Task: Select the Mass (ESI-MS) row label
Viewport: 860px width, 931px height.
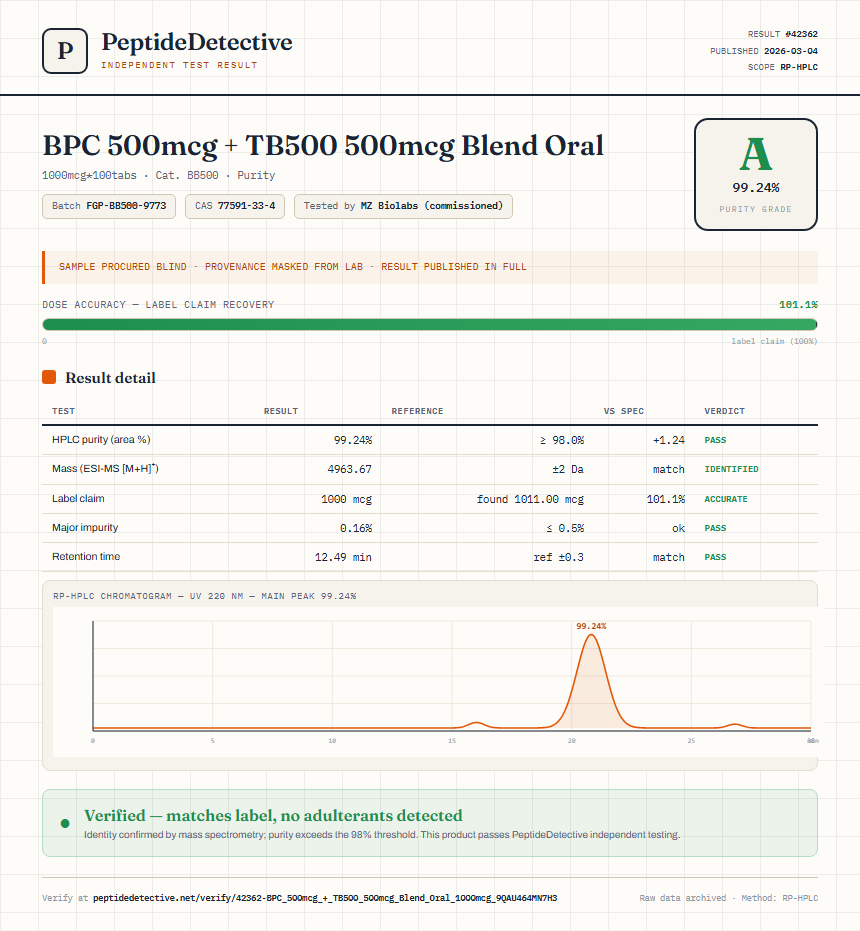Action: pyautogui.click(x=105, y=469)
